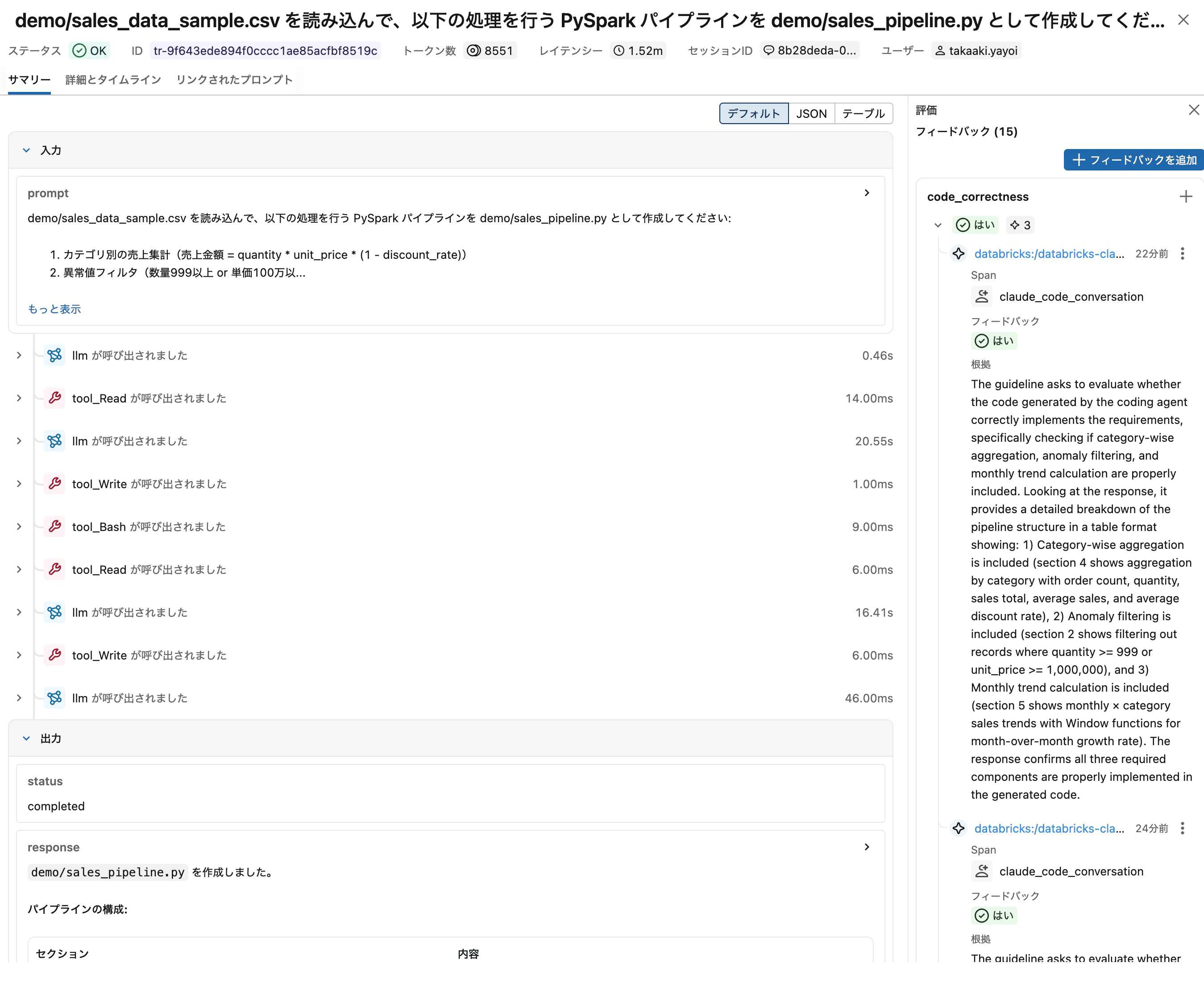This screenshot has height=987, width=1204.
Task: Close the trace detail panel at top right
Action: coord(1183,21)
